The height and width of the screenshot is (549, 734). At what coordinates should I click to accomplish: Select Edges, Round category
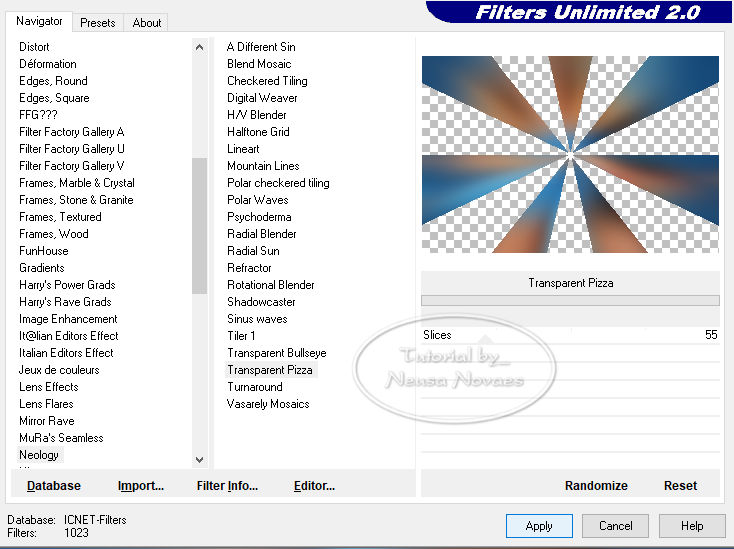coord(53,81)
